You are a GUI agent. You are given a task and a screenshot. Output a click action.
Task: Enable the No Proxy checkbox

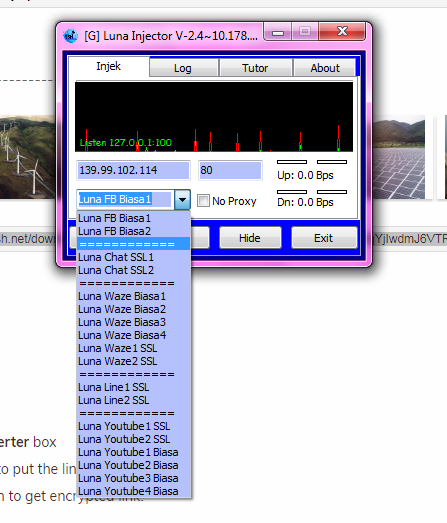click(x=203, y=201)
